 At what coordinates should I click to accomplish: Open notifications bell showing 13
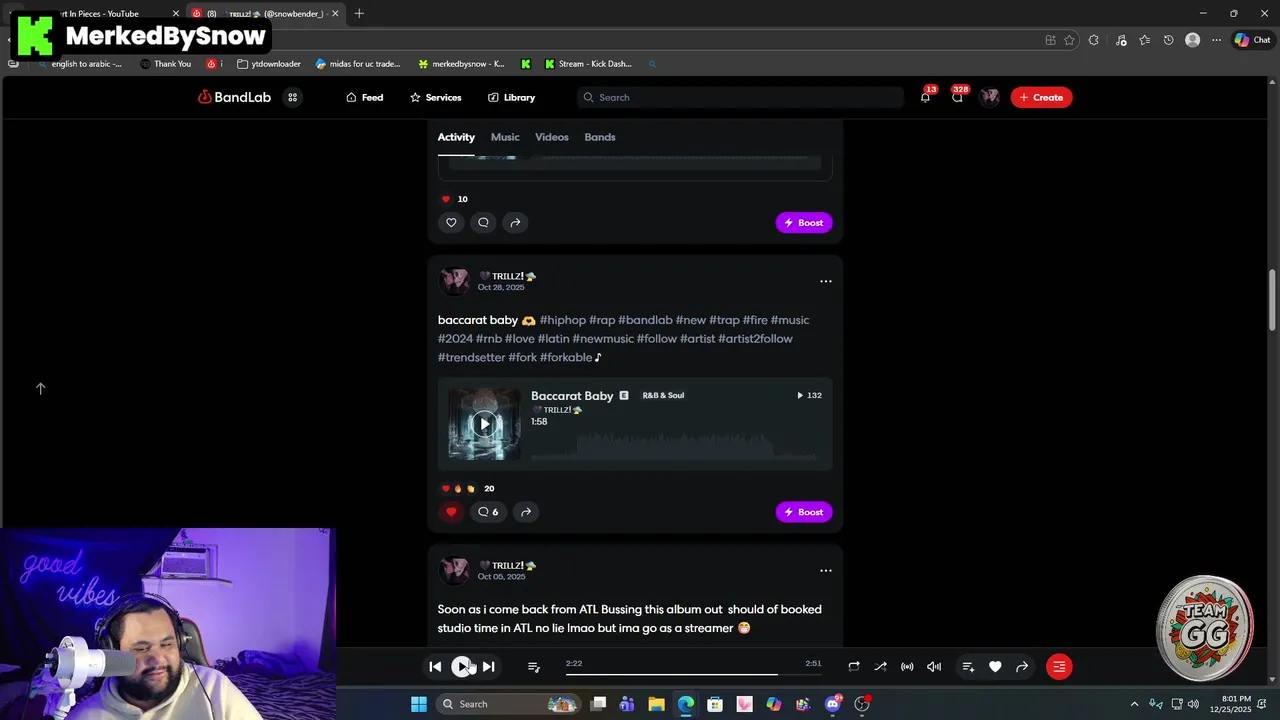pyautogui.click(x=925, y=97)
